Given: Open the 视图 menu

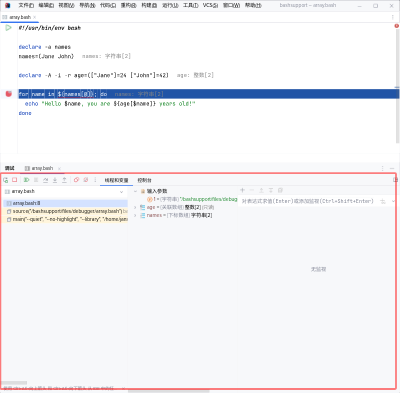Looking at the screenshot, I should 66,5.
